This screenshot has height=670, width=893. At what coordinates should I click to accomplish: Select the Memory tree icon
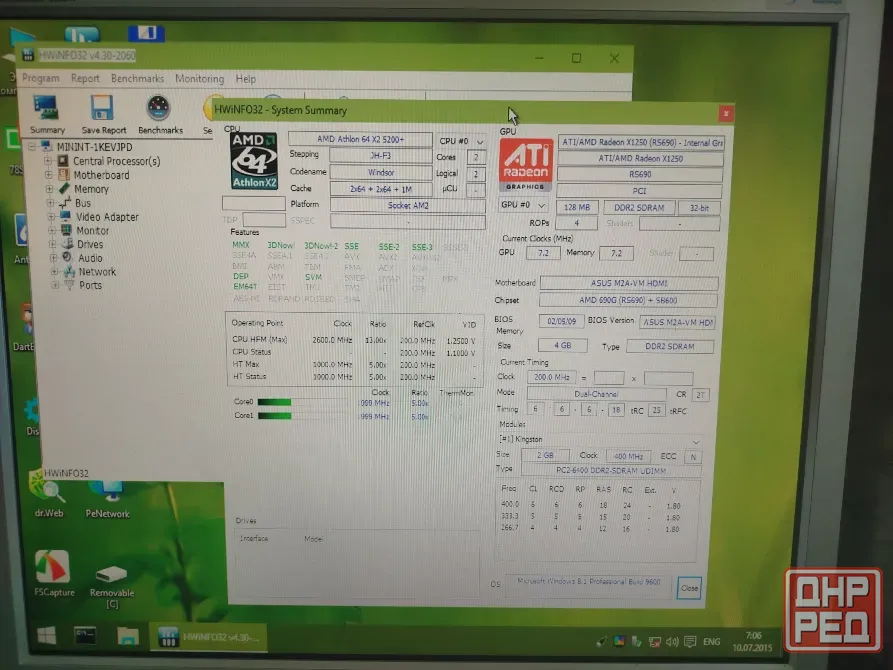point(64,189)
